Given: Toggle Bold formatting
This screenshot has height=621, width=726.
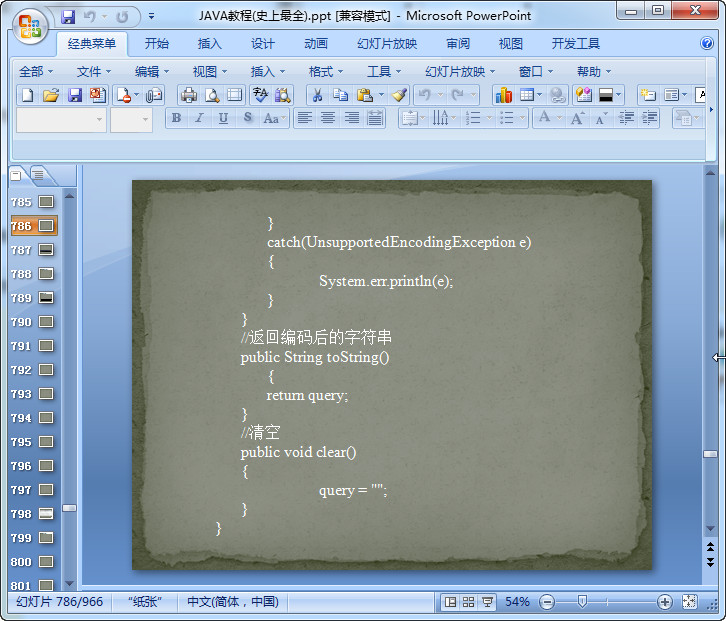Looking at the screenshot, I should (x=176, y=118).
